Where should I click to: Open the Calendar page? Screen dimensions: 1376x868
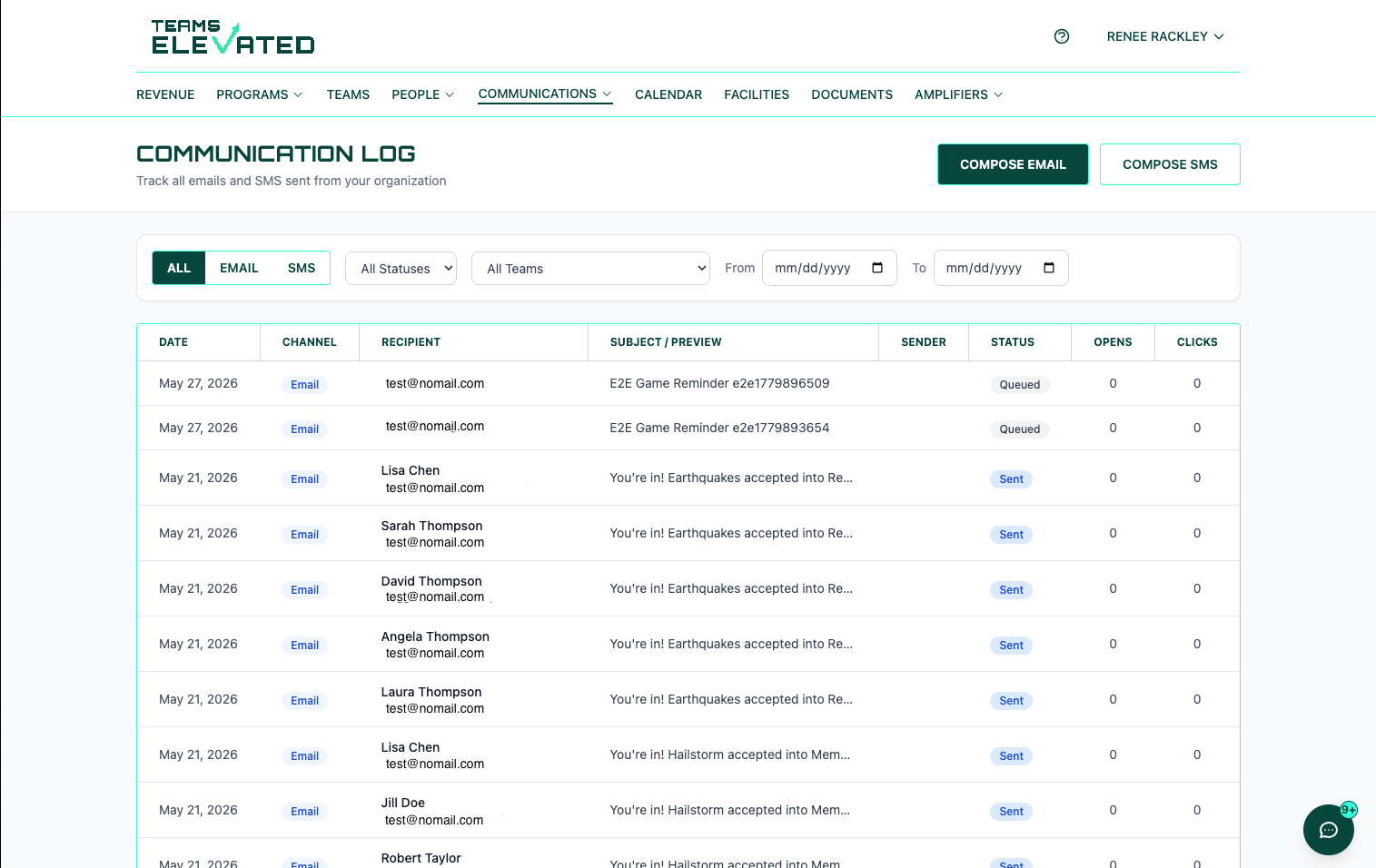point(668,94)
